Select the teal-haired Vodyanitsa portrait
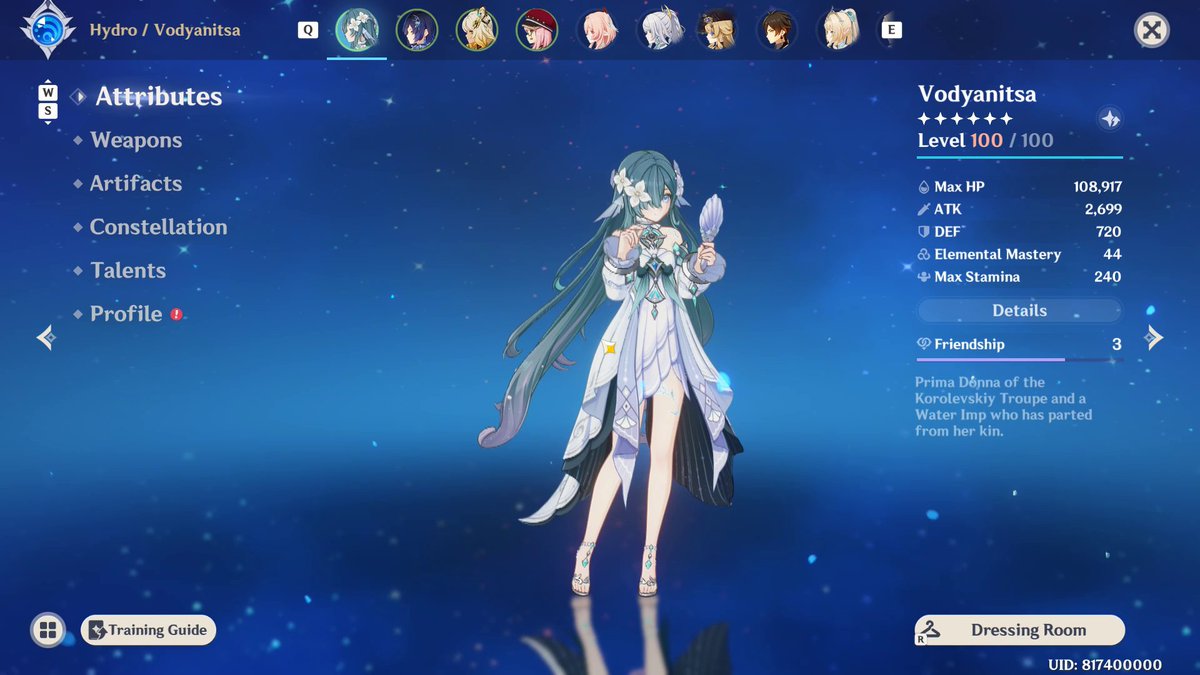This screenshot has height=675, width=1200. [356, 30]
